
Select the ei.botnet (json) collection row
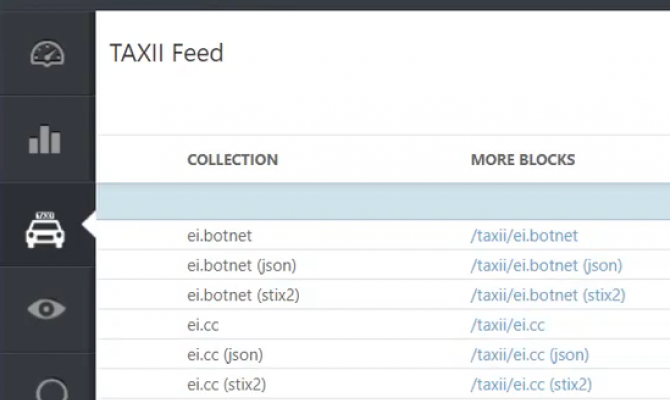tap(241, 265)
